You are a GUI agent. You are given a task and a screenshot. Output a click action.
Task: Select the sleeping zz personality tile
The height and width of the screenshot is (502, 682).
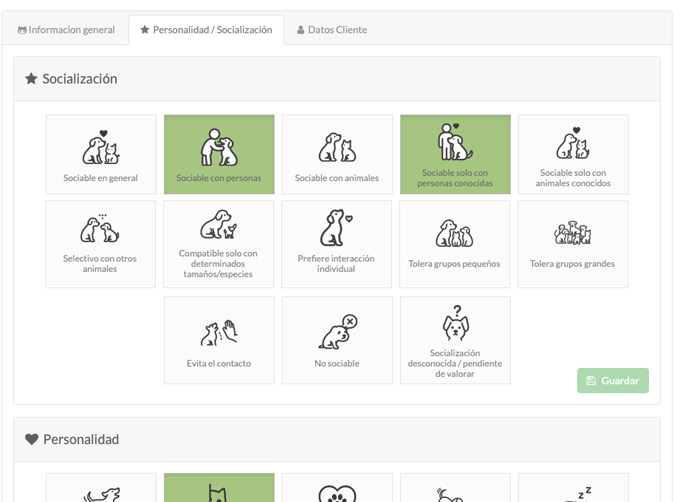point(573,488)
